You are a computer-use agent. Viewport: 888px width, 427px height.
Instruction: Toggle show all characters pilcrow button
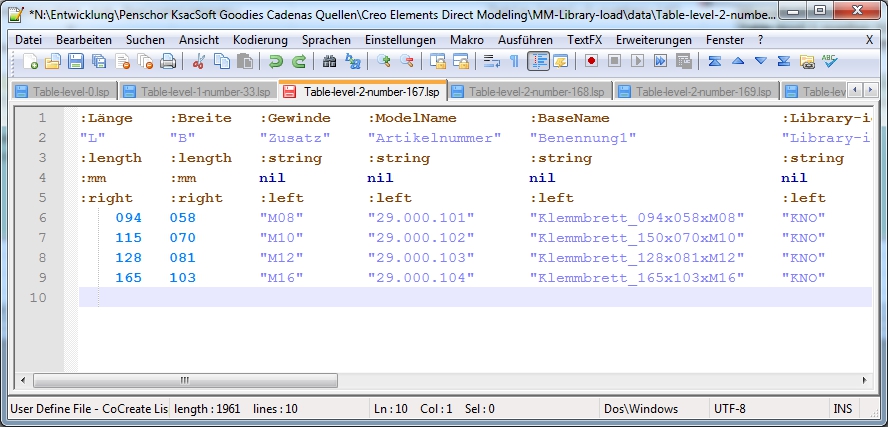coord(514,62)
